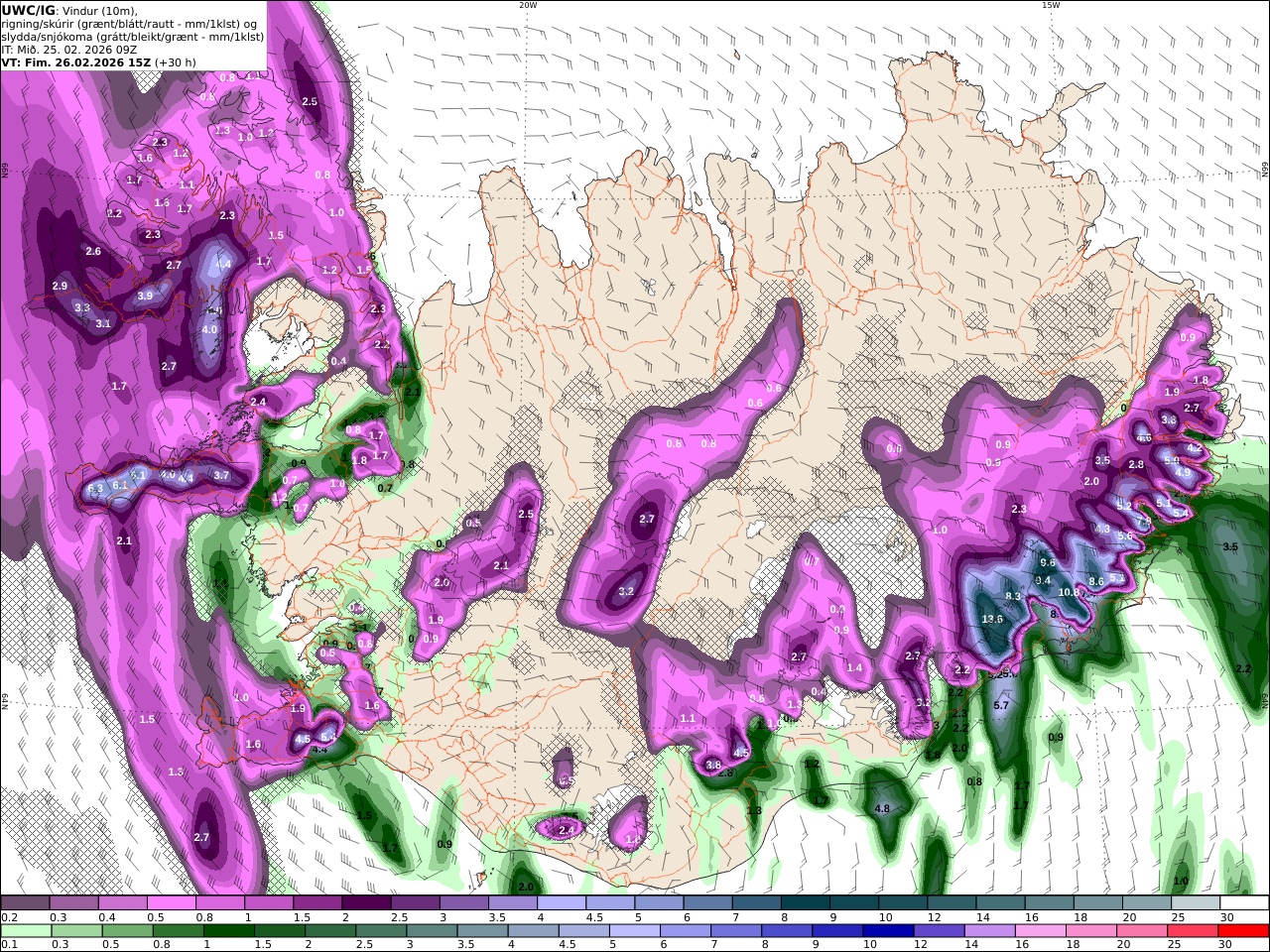Viewport: 1270px width, 952px height.
Task: Pick the bright red swatch labeled 30 in bottom legend row
Action: (x=1243, y=930)
